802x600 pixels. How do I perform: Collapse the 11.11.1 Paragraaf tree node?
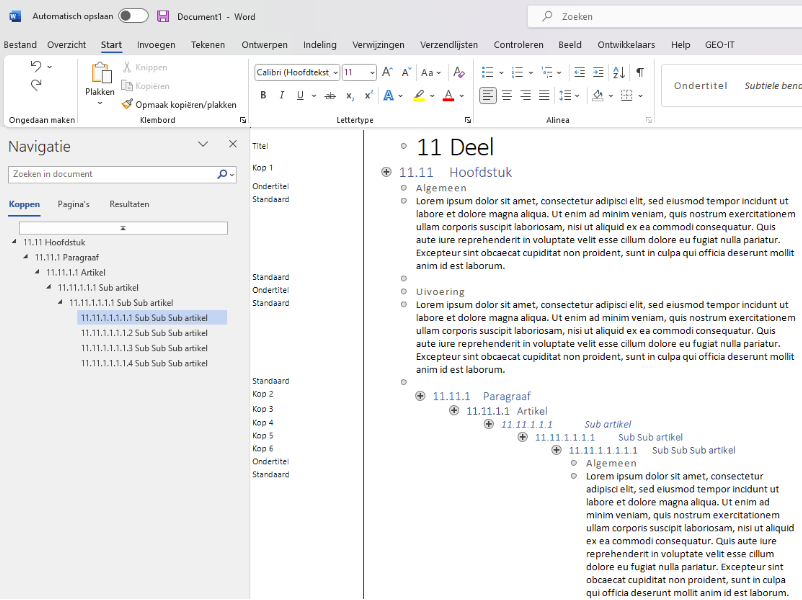[25, 257]
